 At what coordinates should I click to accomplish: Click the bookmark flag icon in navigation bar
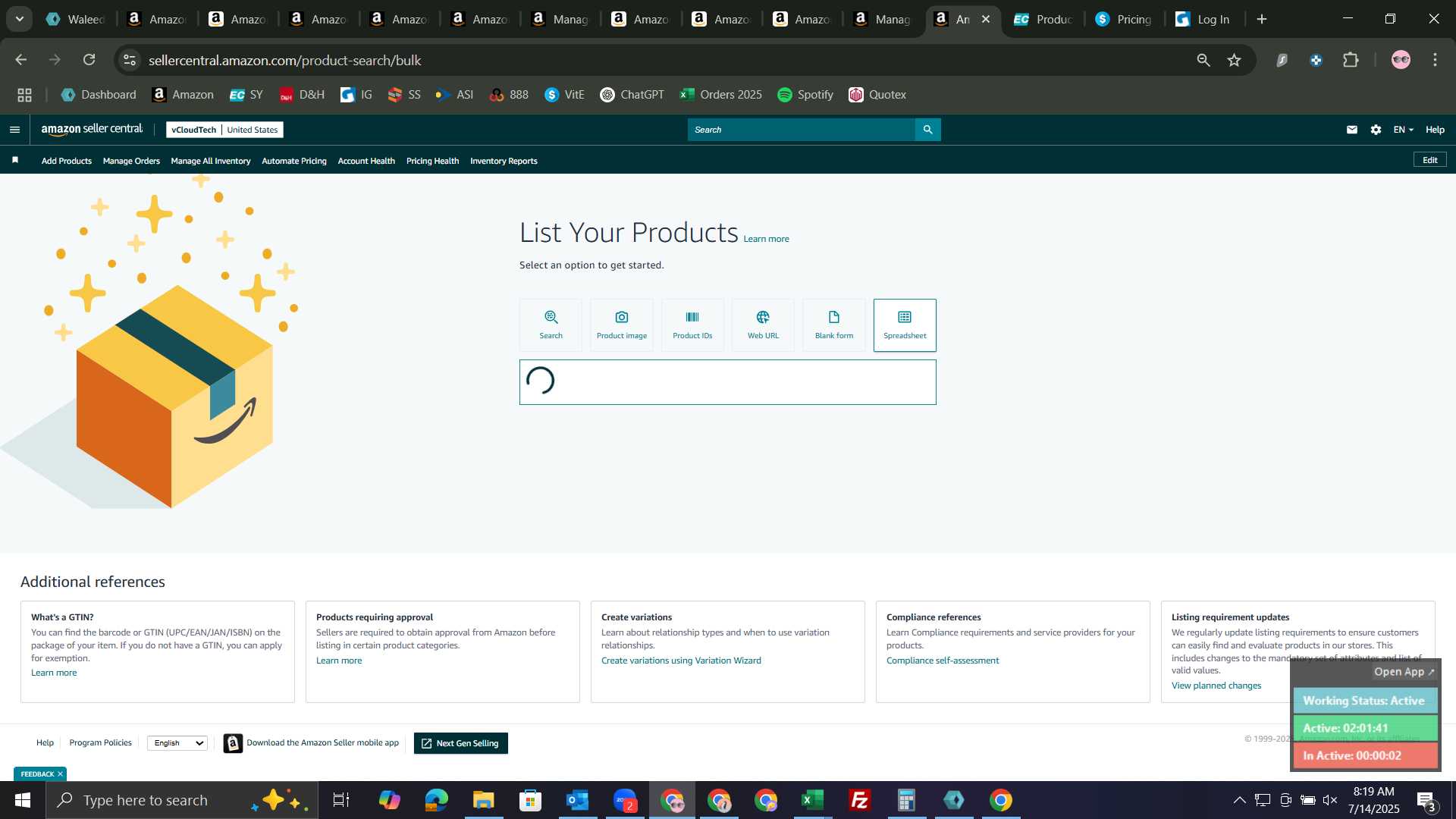[x=15, y=160]
